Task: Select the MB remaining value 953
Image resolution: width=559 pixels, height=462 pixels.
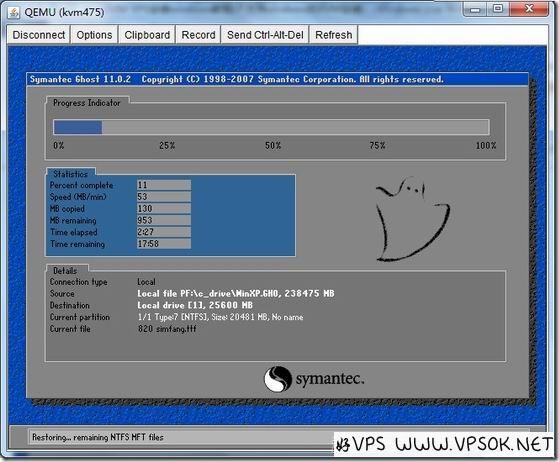Action: coord(164,220)
